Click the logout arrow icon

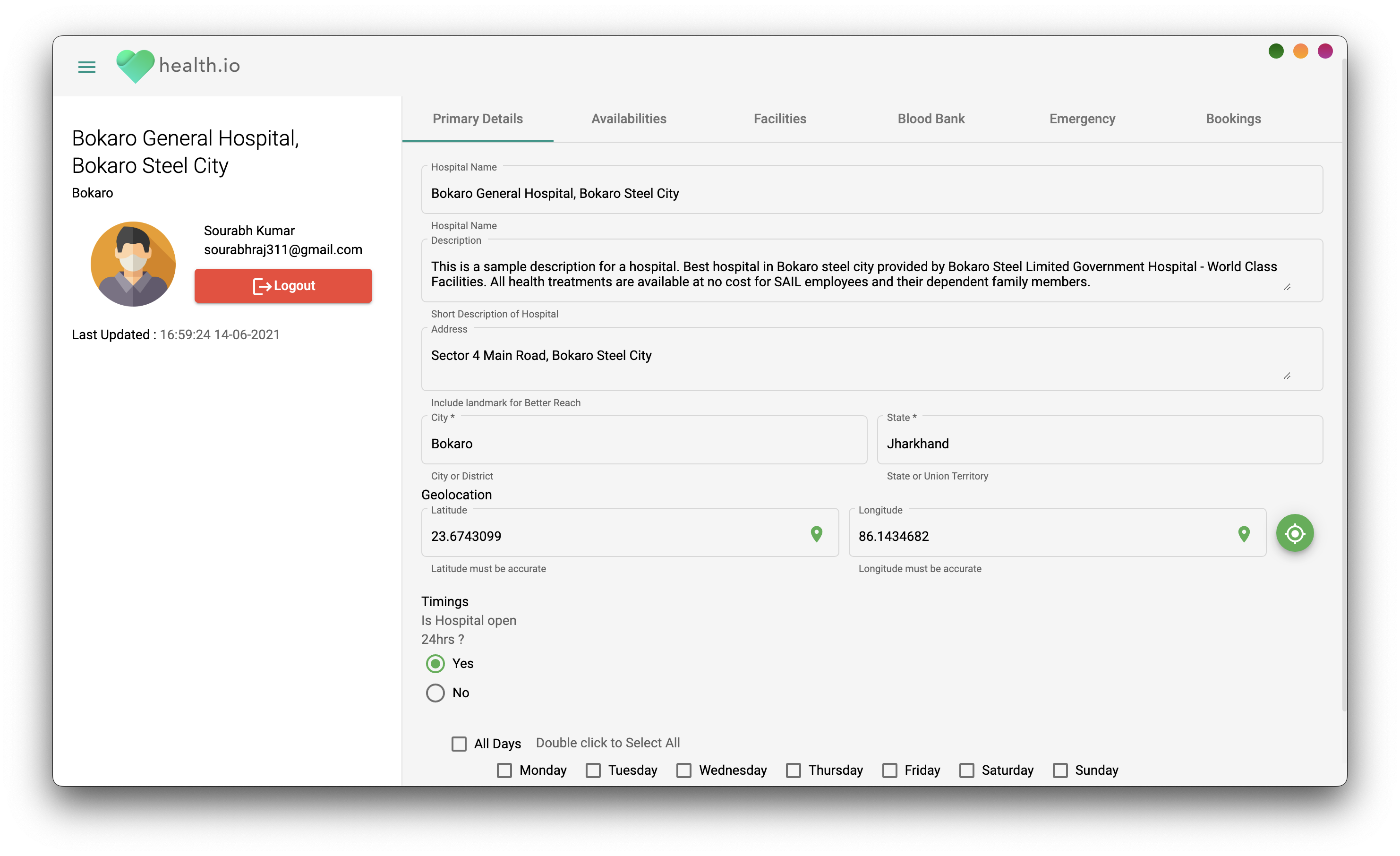pos(263,286)
